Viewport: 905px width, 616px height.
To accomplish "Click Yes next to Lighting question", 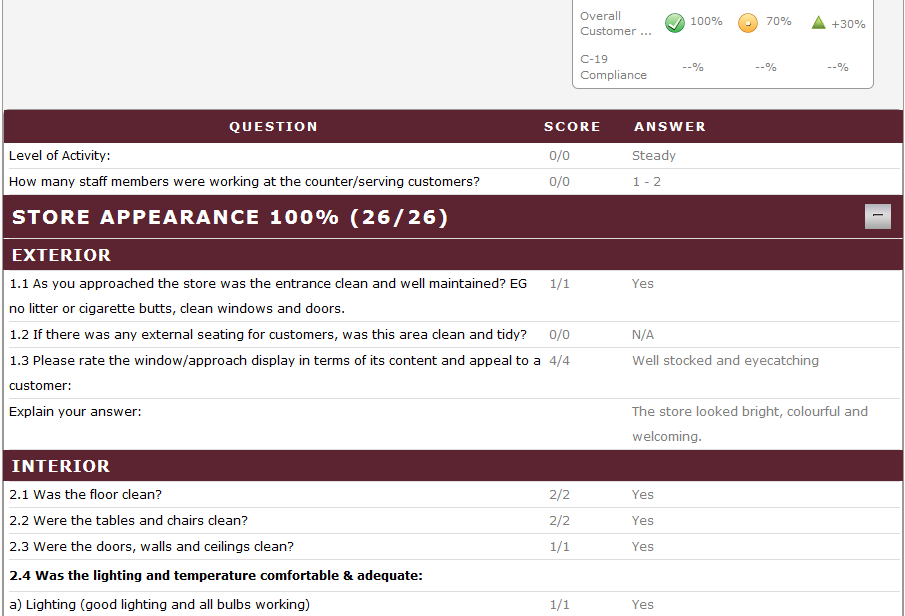I will click(x=642, y=604).
